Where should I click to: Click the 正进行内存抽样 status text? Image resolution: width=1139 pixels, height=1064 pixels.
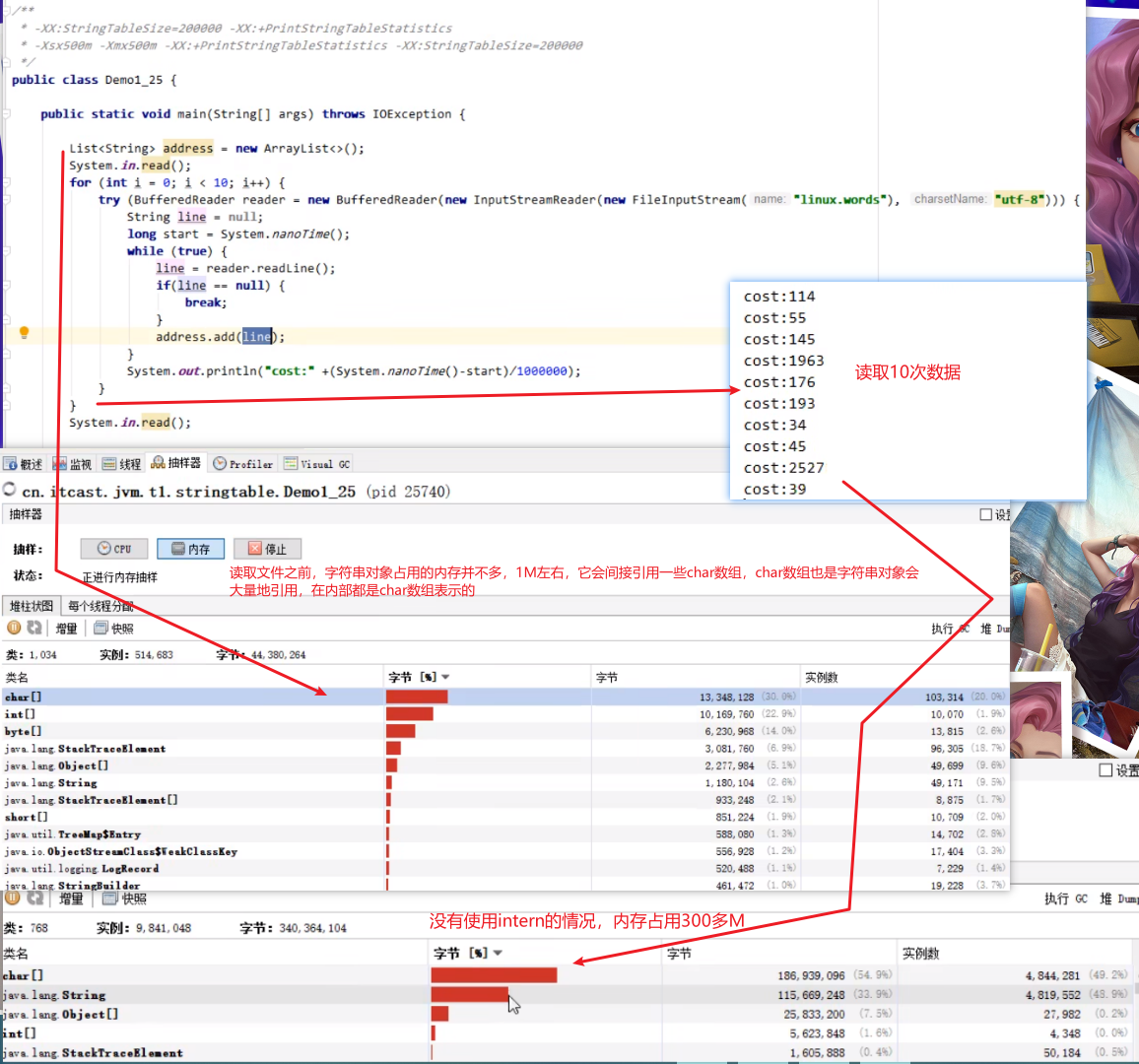point(119,576)
